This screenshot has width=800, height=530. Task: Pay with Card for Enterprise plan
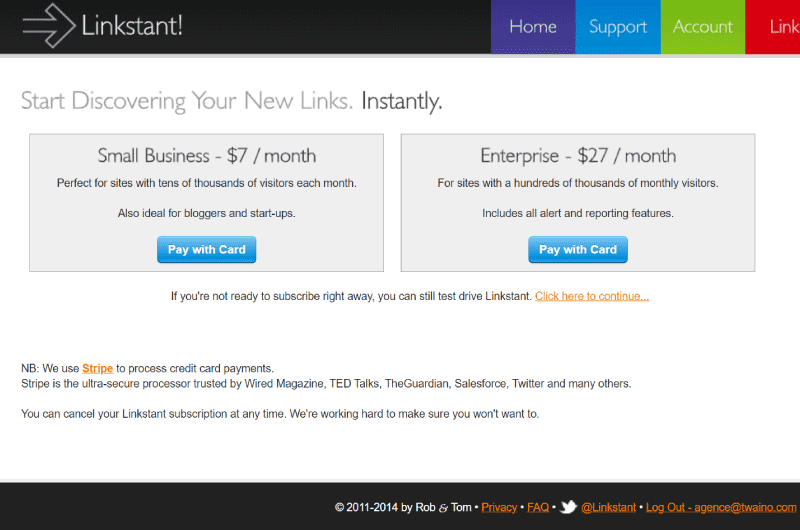pos(578,249)
